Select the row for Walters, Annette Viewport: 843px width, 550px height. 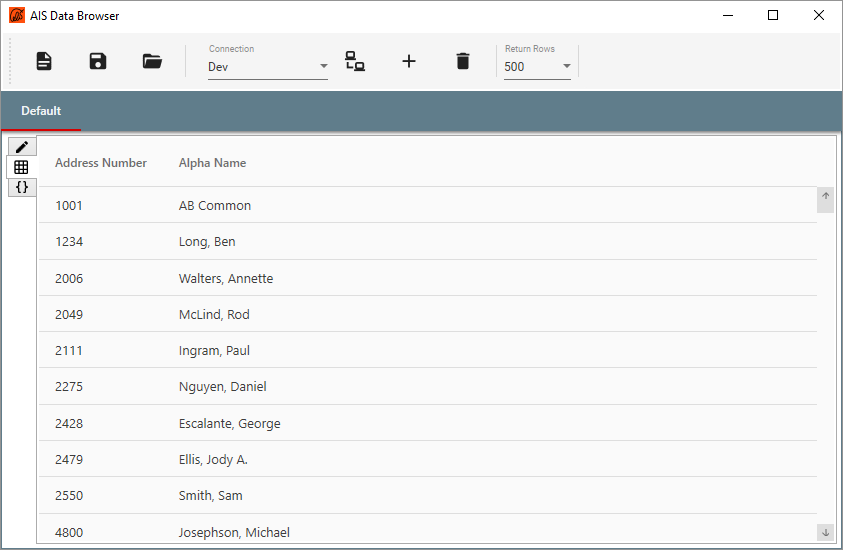226,278
